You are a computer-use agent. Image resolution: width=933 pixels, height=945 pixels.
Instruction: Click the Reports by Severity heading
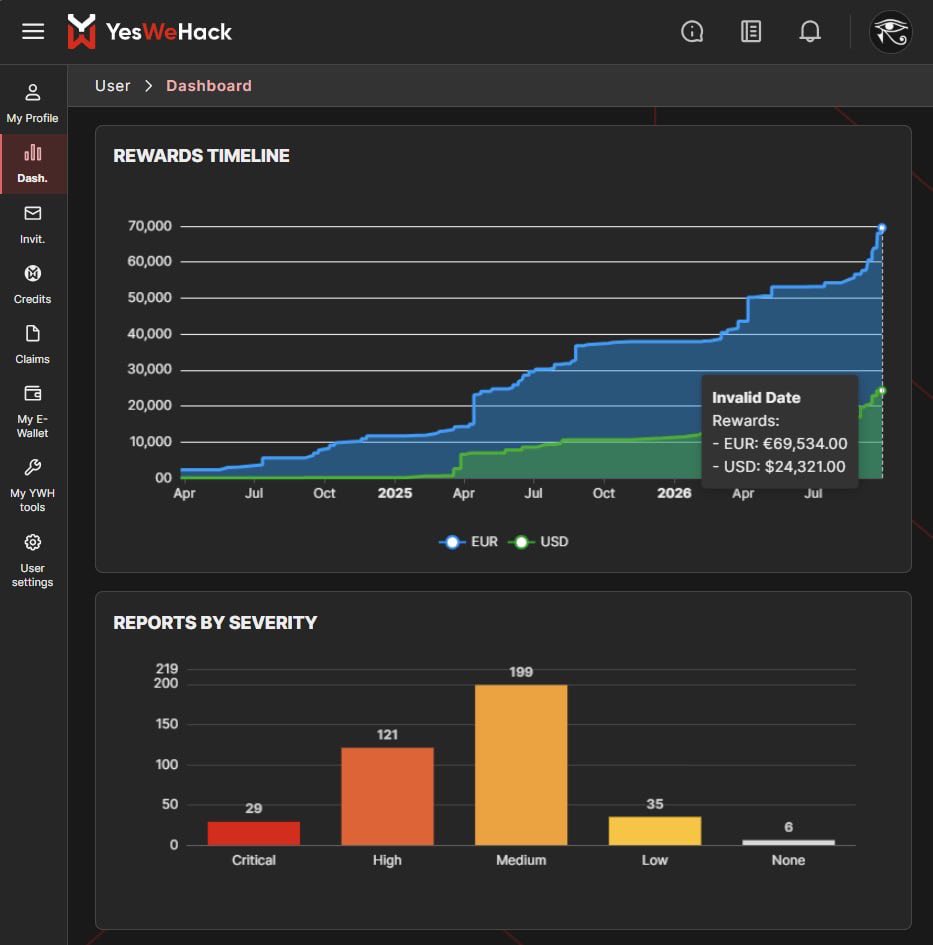click(x=215, y=623)
